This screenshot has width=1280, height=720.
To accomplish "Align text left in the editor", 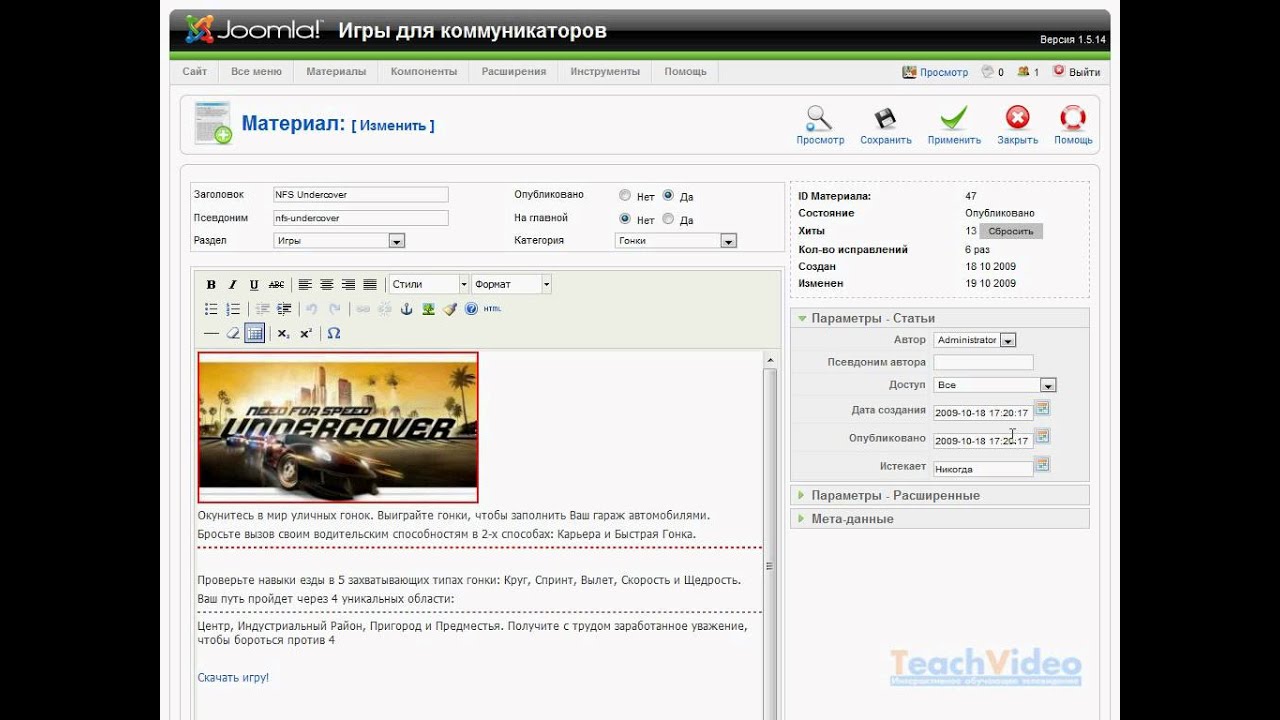I will tap(305, 285).
